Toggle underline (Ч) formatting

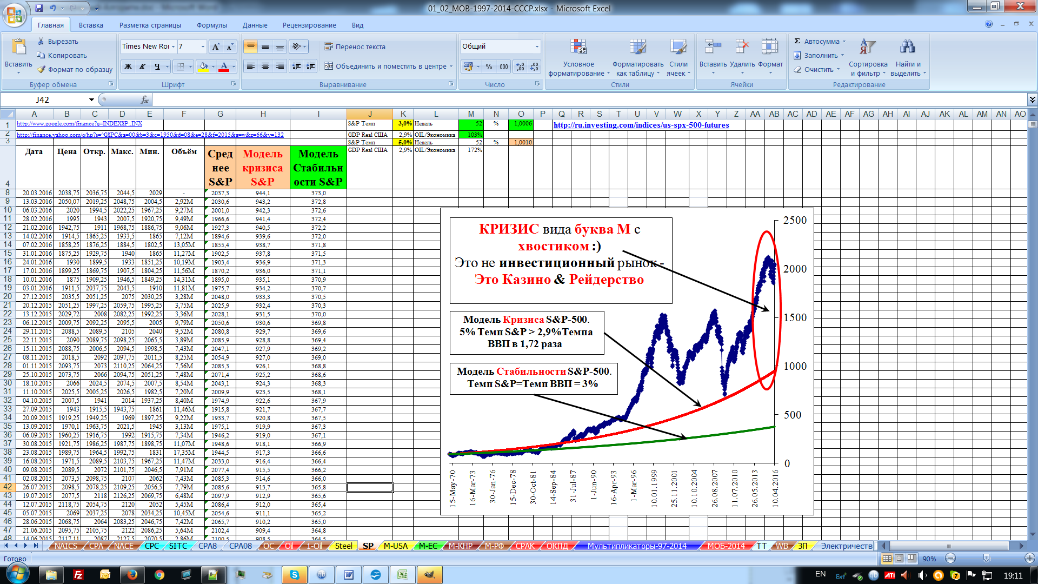pos(158,67)
